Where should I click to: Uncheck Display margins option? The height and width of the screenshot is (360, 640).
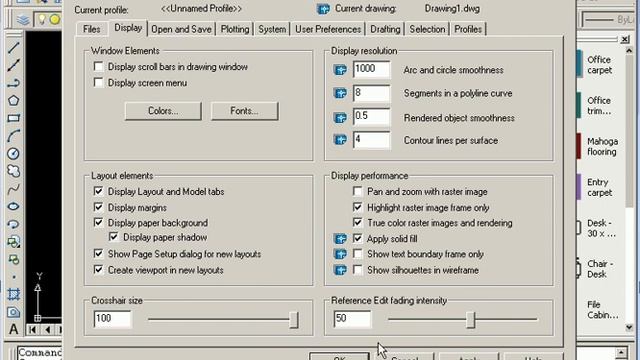click(x=98, y=207)
